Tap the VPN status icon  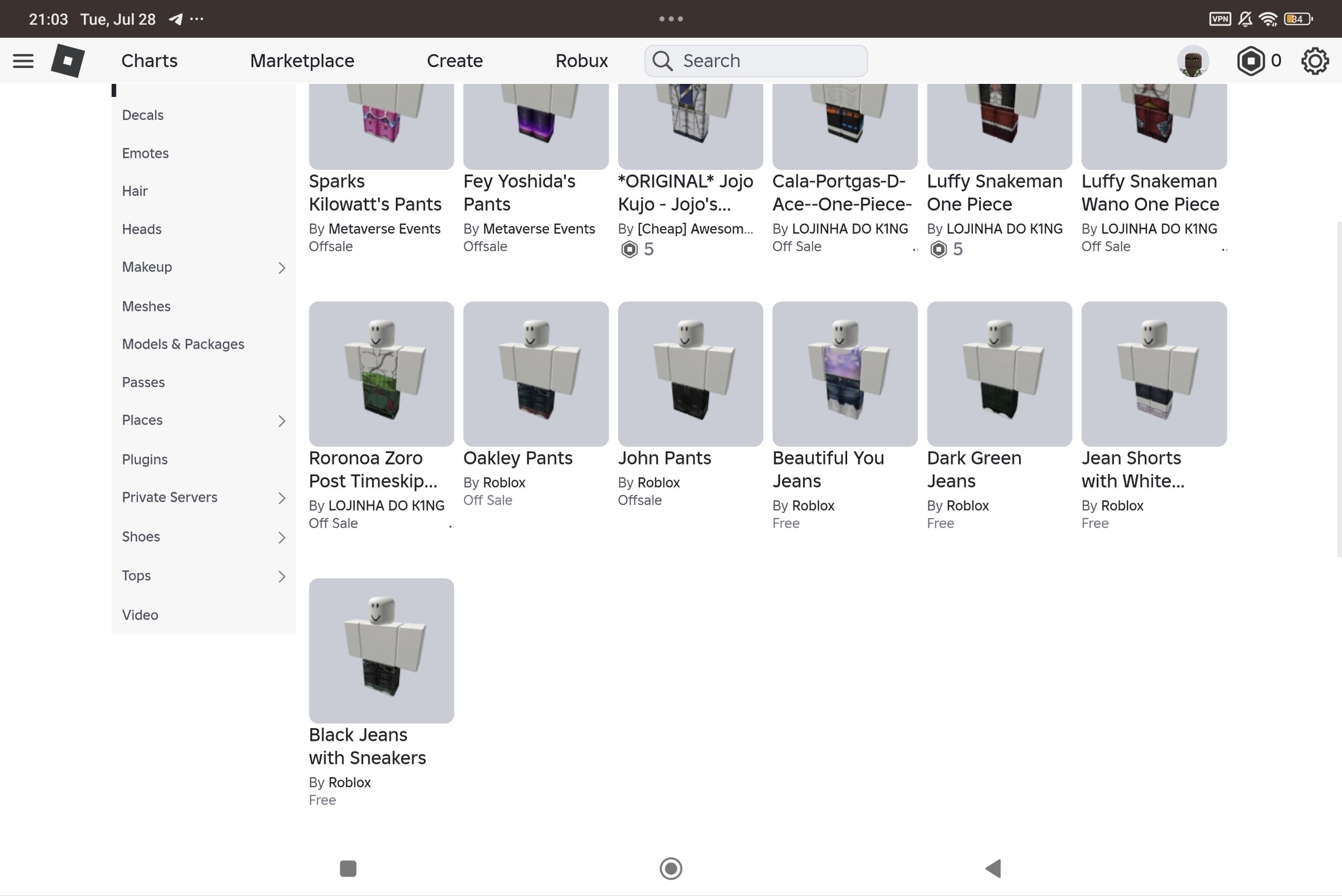coord(1220,19)
